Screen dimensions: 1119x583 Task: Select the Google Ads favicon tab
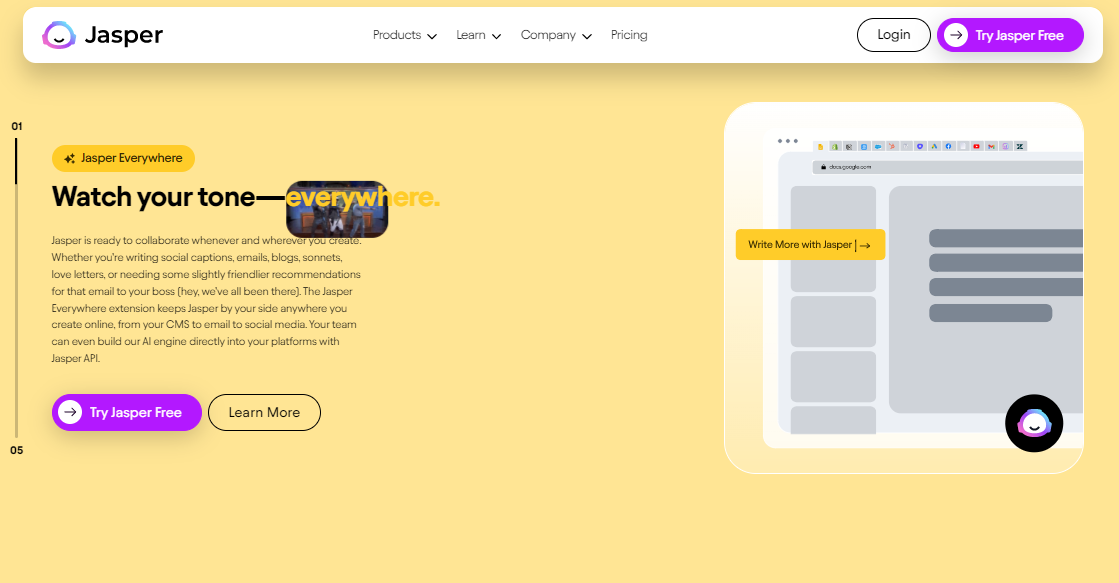(934, 146)
